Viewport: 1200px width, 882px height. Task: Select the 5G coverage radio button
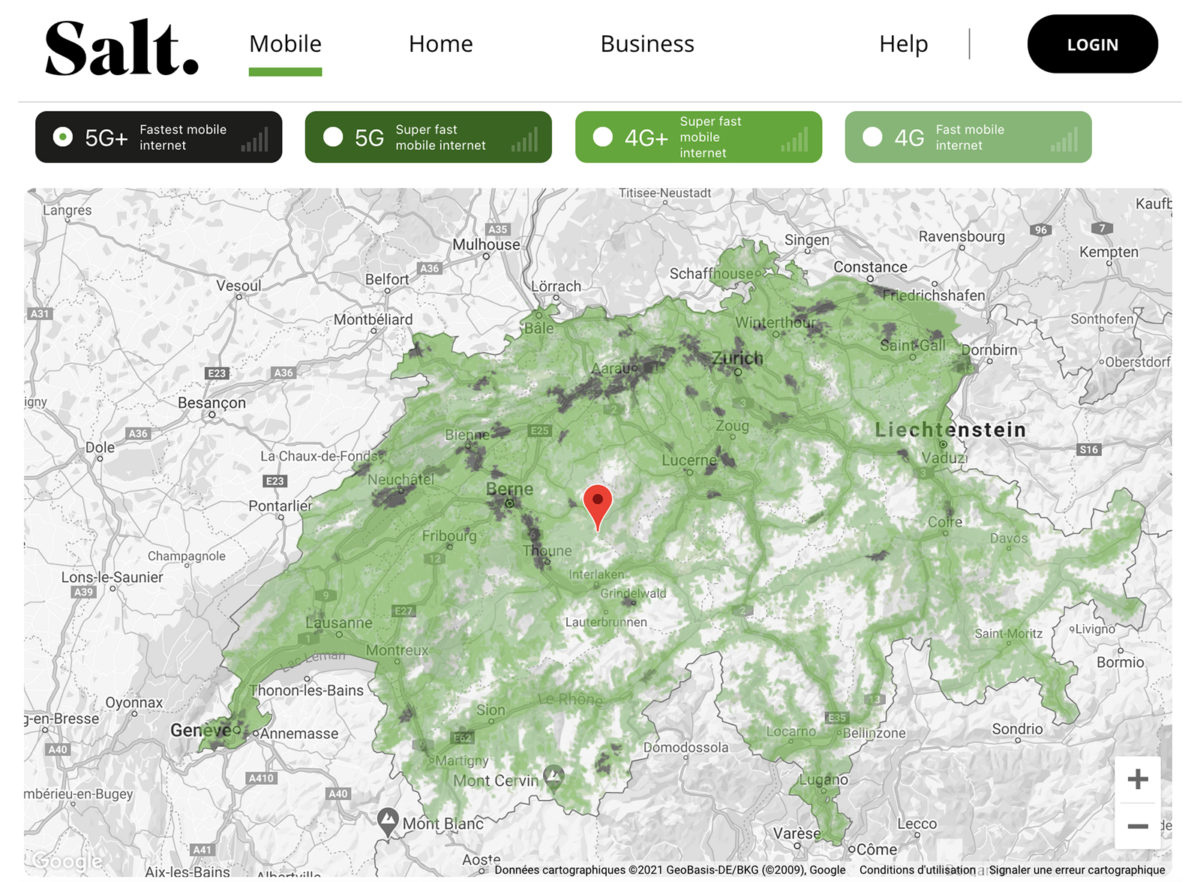[333, 137]
